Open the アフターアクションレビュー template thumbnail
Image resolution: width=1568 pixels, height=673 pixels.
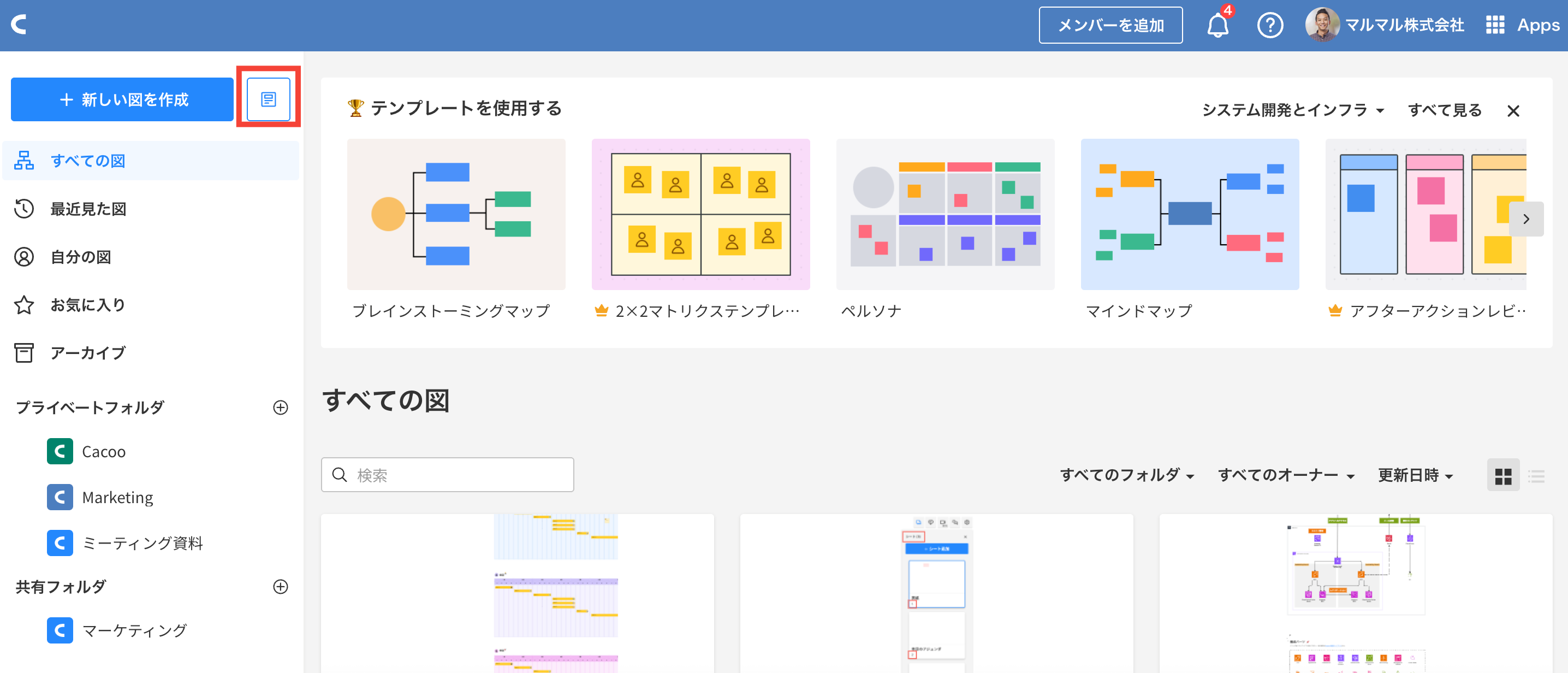[x=1426, y=214]
